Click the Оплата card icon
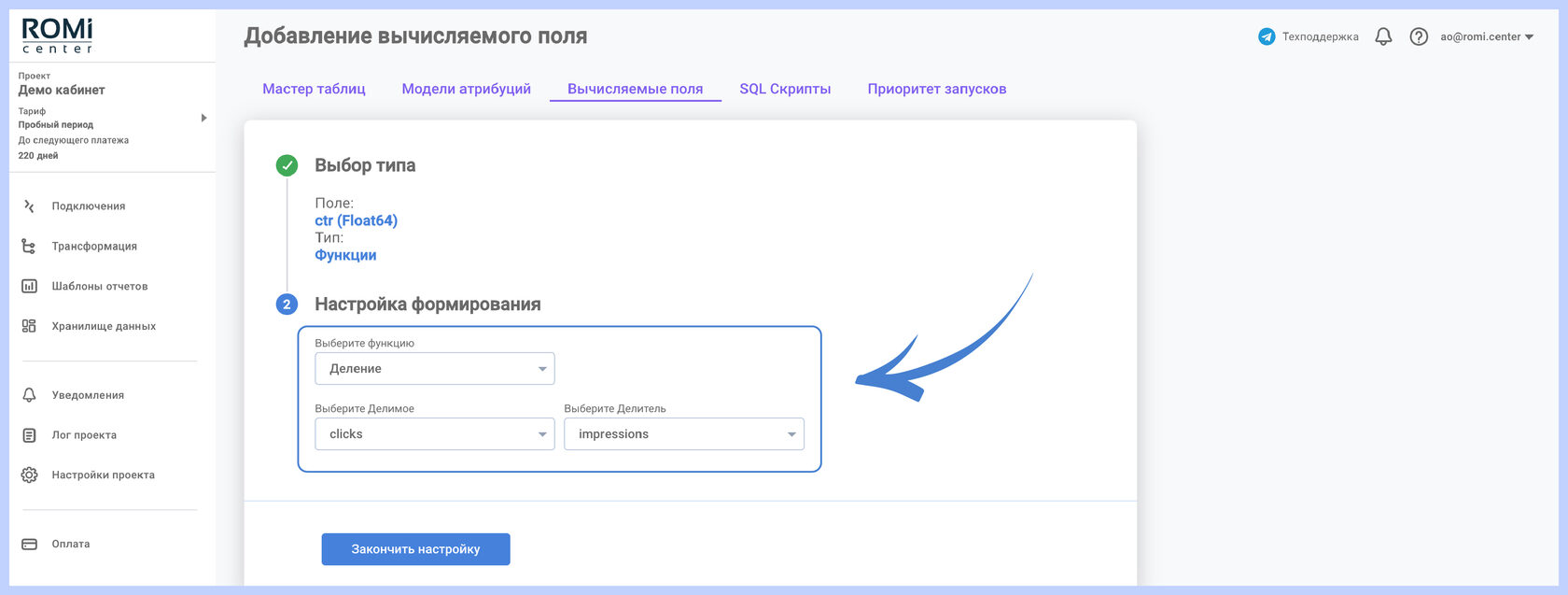Image resolution: width=1568 pixels, height=595 pixels. 29,544
